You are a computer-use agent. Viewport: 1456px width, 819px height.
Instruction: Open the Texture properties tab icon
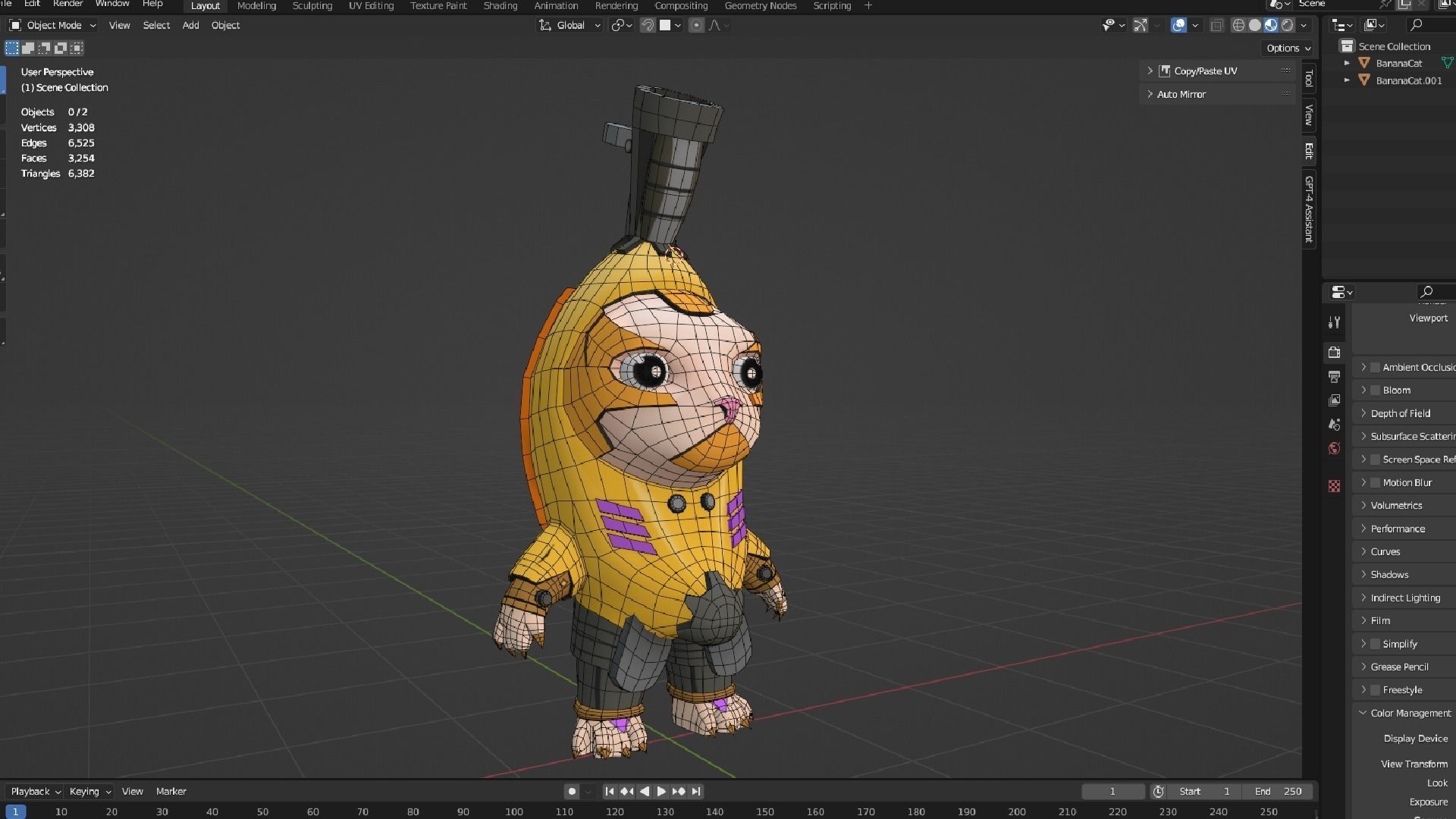pos(1334,485)
